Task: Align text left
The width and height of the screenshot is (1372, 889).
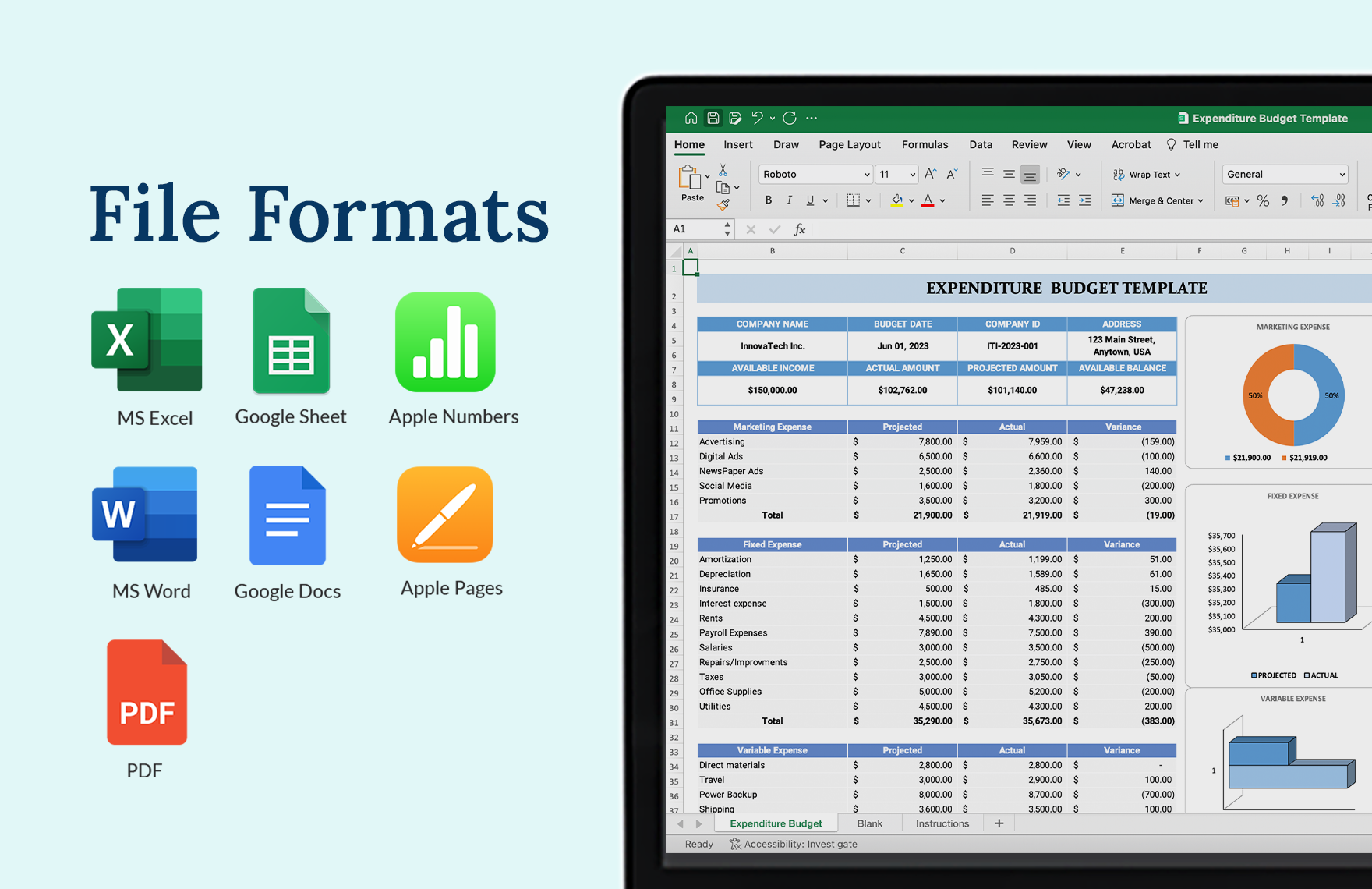Action: (x=988, y=200)
